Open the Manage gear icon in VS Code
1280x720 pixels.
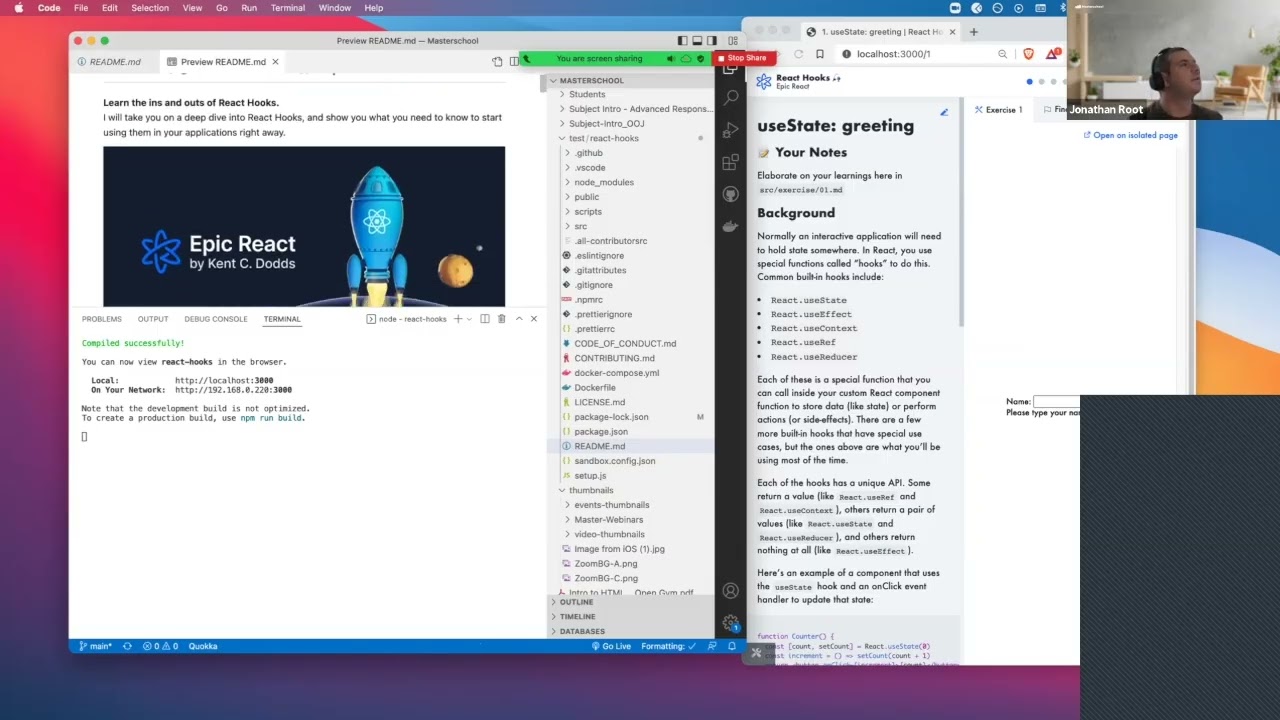[731, 623]
